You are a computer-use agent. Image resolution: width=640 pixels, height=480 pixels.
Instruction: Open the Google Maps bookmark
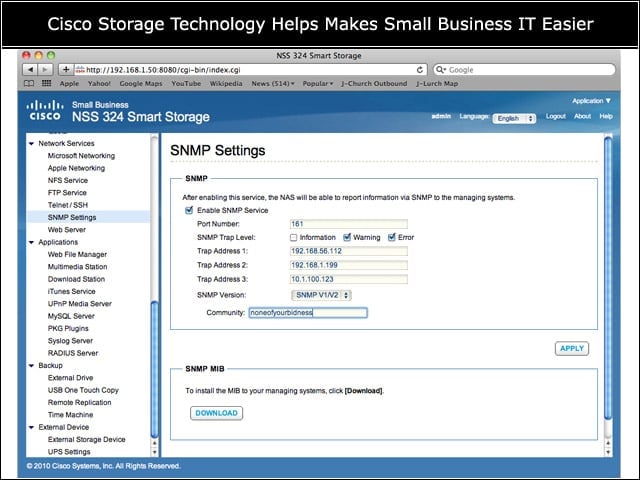(x=141, y=83)
